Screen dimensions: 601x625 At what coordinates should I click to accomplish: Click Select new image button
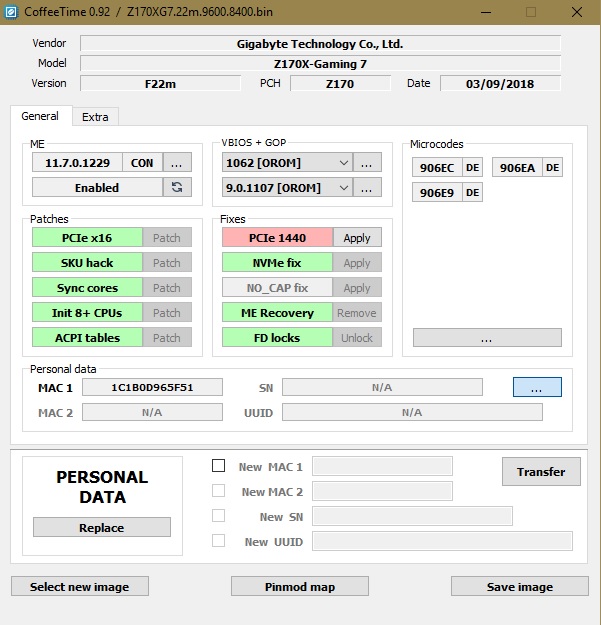coord(80,586)
